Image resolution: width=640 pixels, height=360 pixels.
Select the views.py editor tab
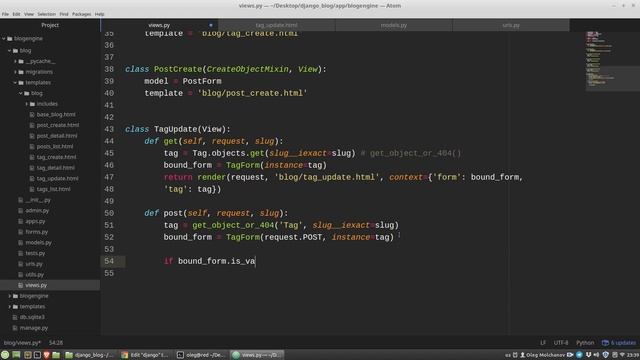tap(159, 25)
